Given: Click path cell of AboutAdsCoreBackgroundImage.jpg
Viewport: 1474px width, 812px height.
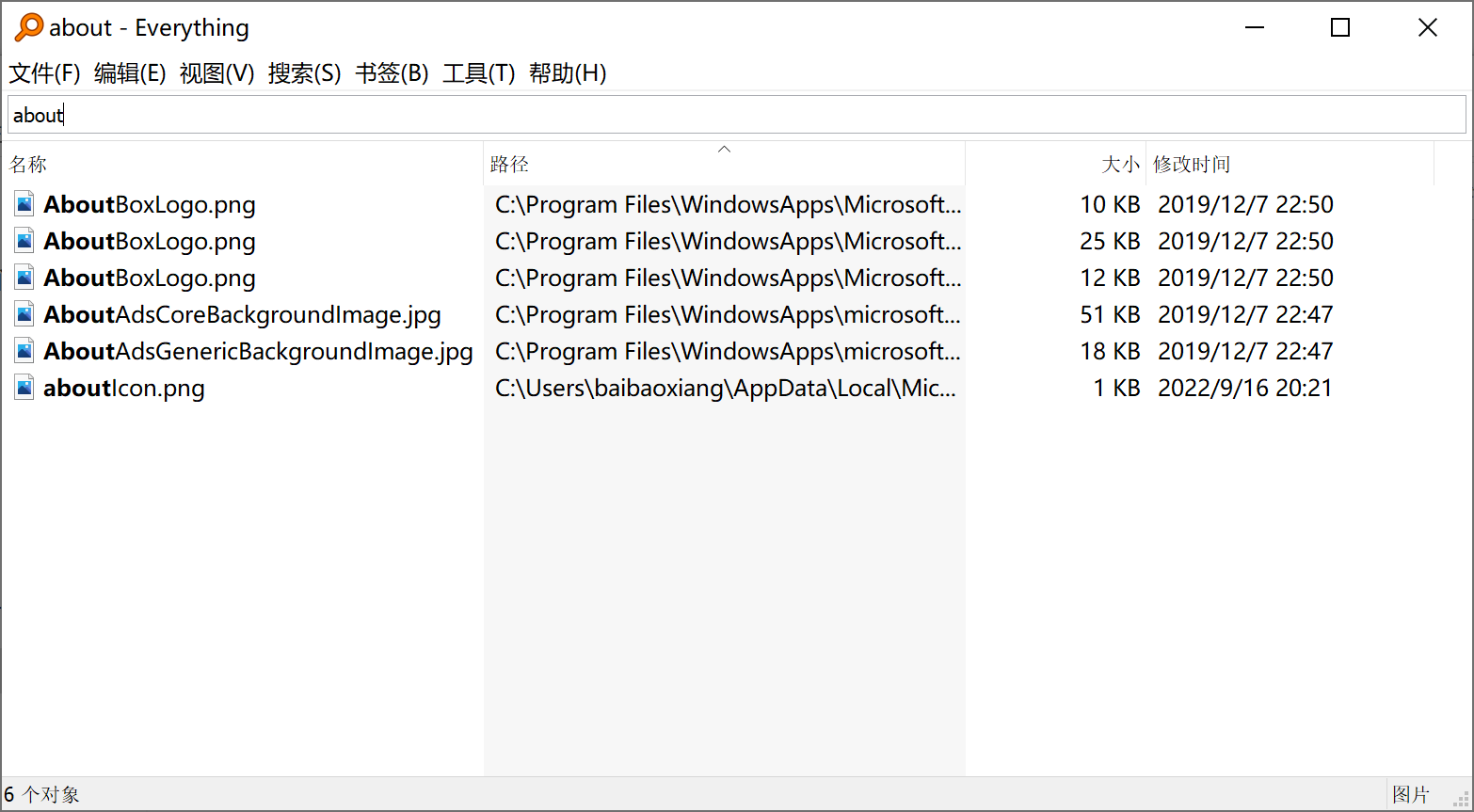Looking at the screenshot, I should pos(728,314).
